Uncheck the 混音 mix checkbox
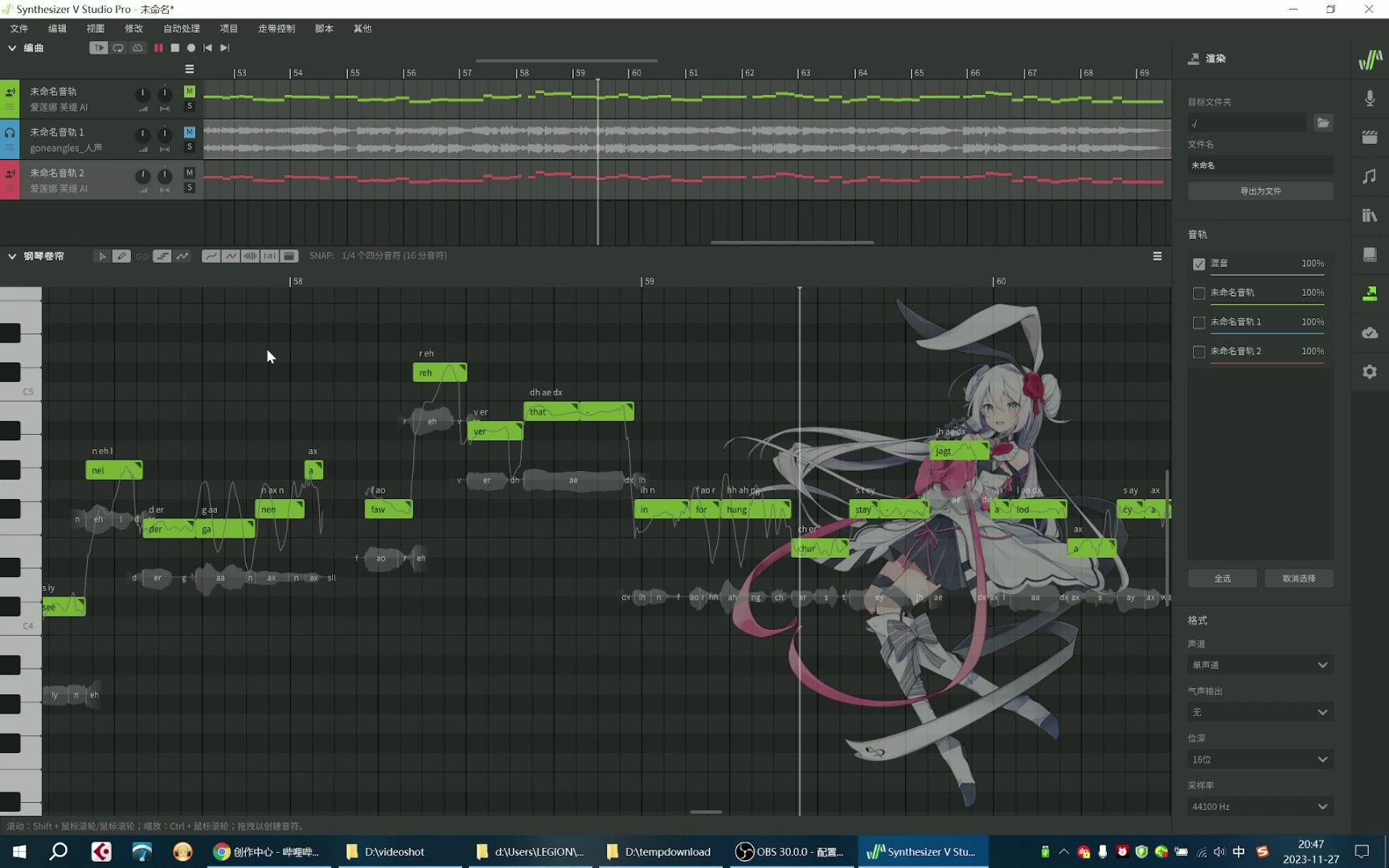The height and width of the screenshot is (868, 1389). pos(1198,264)
